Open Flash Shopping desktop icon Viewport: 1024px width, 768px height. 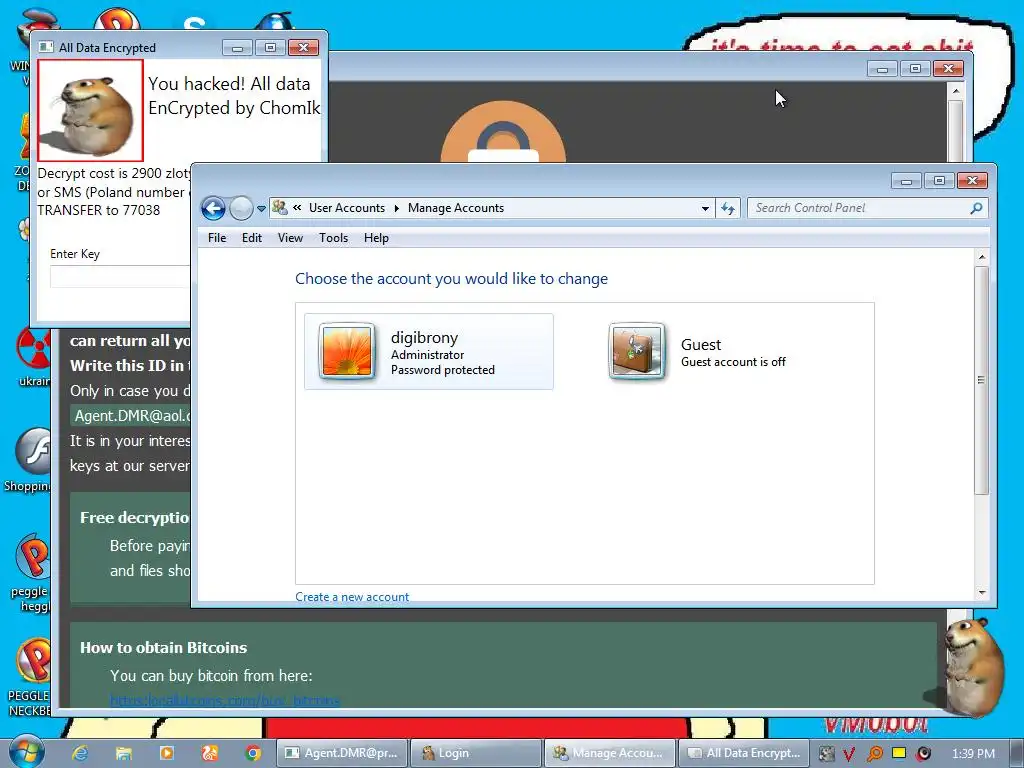pos(29,460)
